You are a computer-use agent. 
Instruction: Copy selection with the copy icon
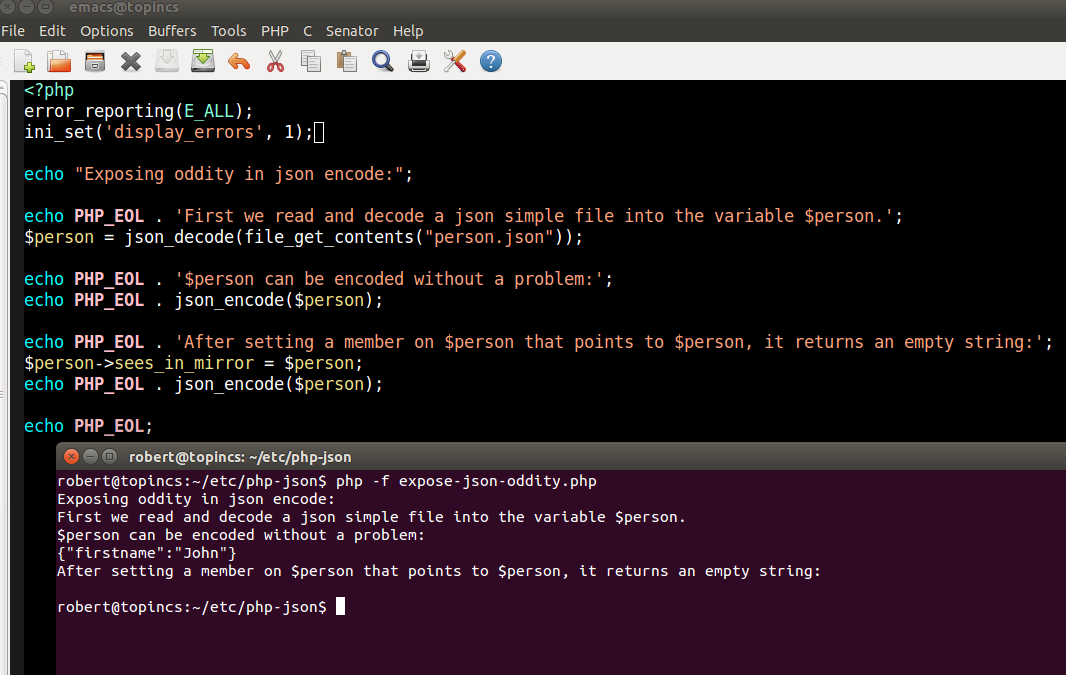pos(311,62)
